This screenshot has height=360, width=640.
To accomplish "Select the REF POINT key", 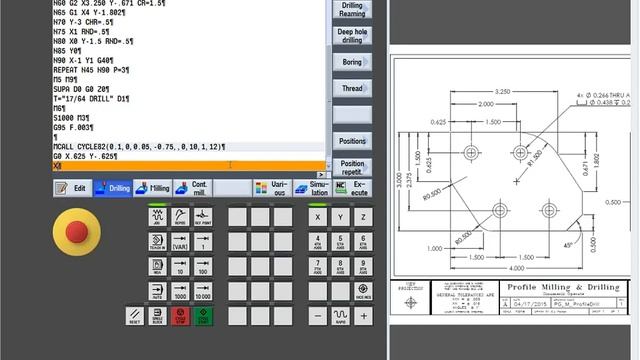I will (203, 217).
